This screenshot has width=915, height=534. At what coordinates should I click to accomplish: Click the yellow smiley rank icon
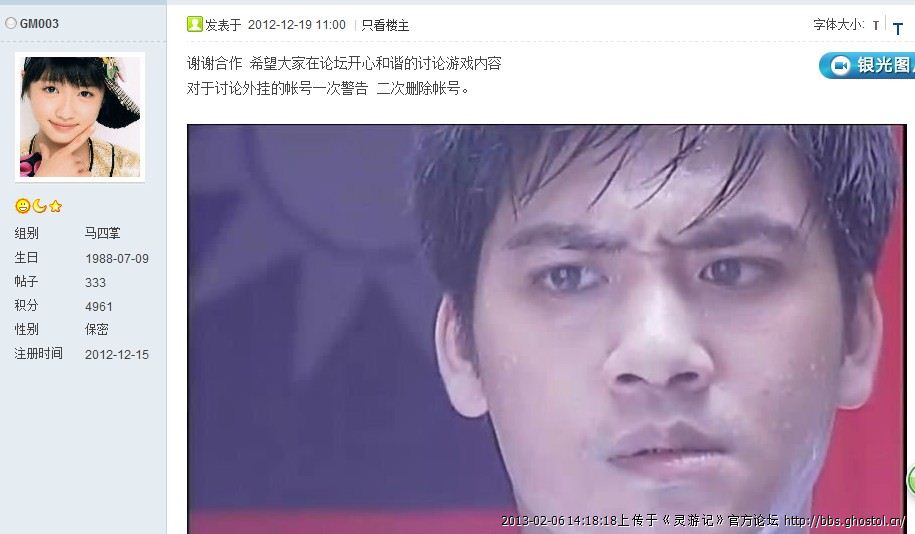coord(22,206)
